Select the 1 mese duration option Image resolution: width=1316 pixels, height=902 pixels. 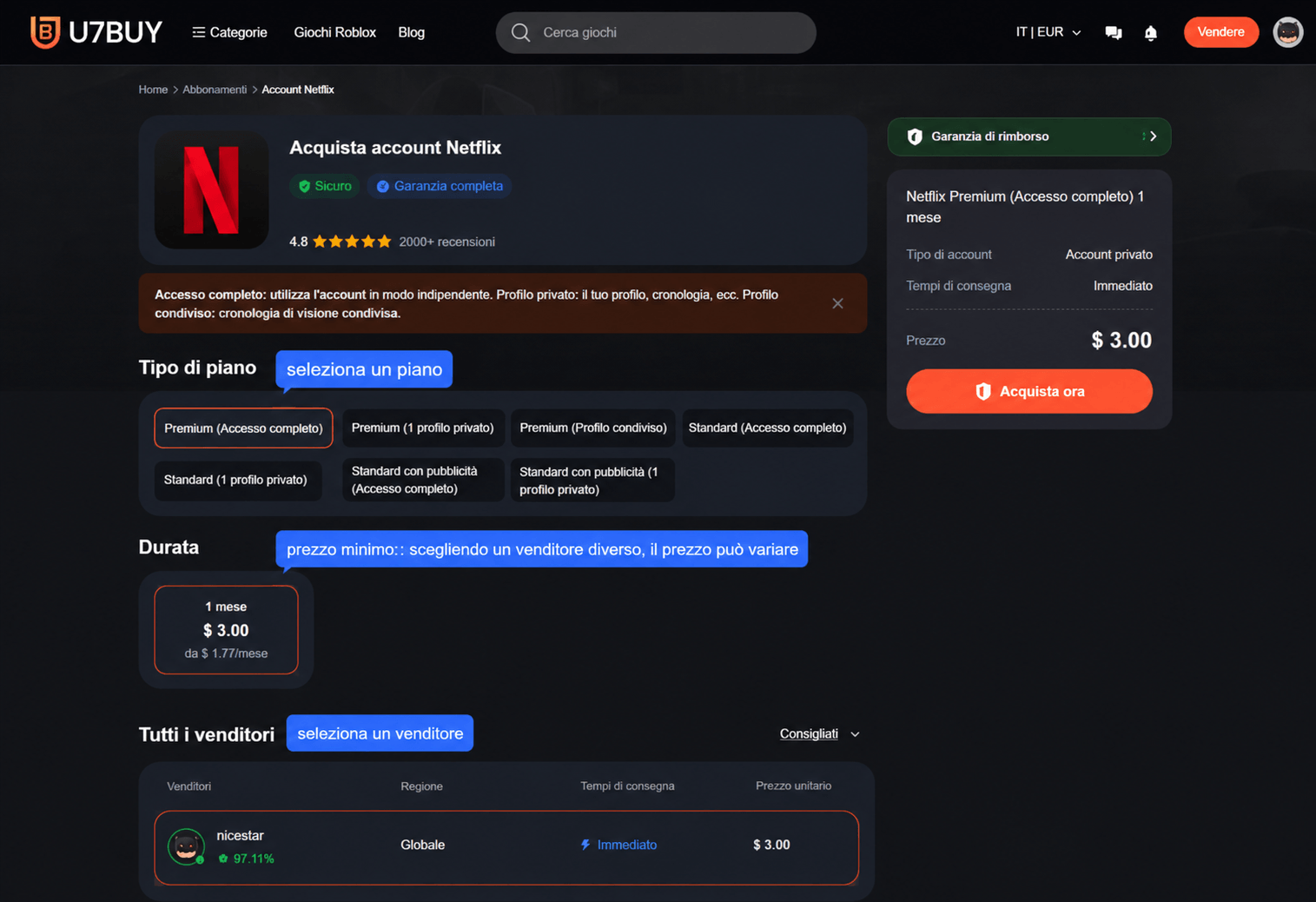pos(226,630)
